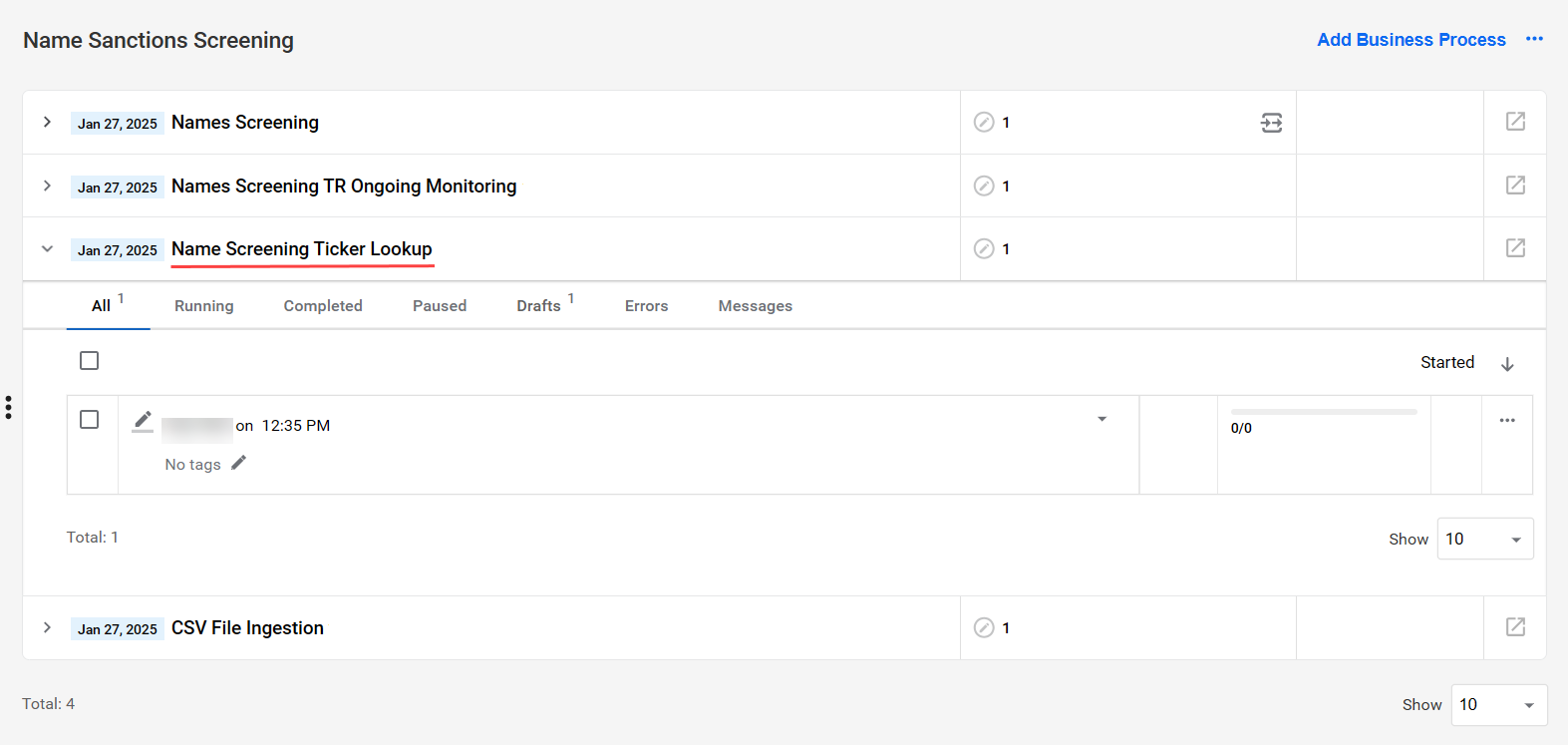The width and height of the screenshot is (1568, 745).
Task: Click the 0/0 progress bar
Action: click(x=1324, y=412)
